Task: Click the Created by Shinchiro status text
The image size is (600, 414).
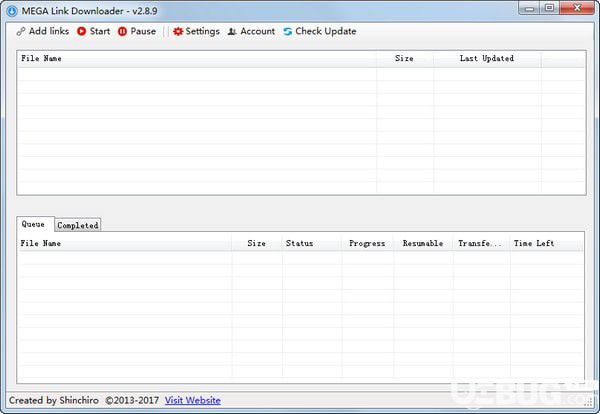Action: coord(54,400)
